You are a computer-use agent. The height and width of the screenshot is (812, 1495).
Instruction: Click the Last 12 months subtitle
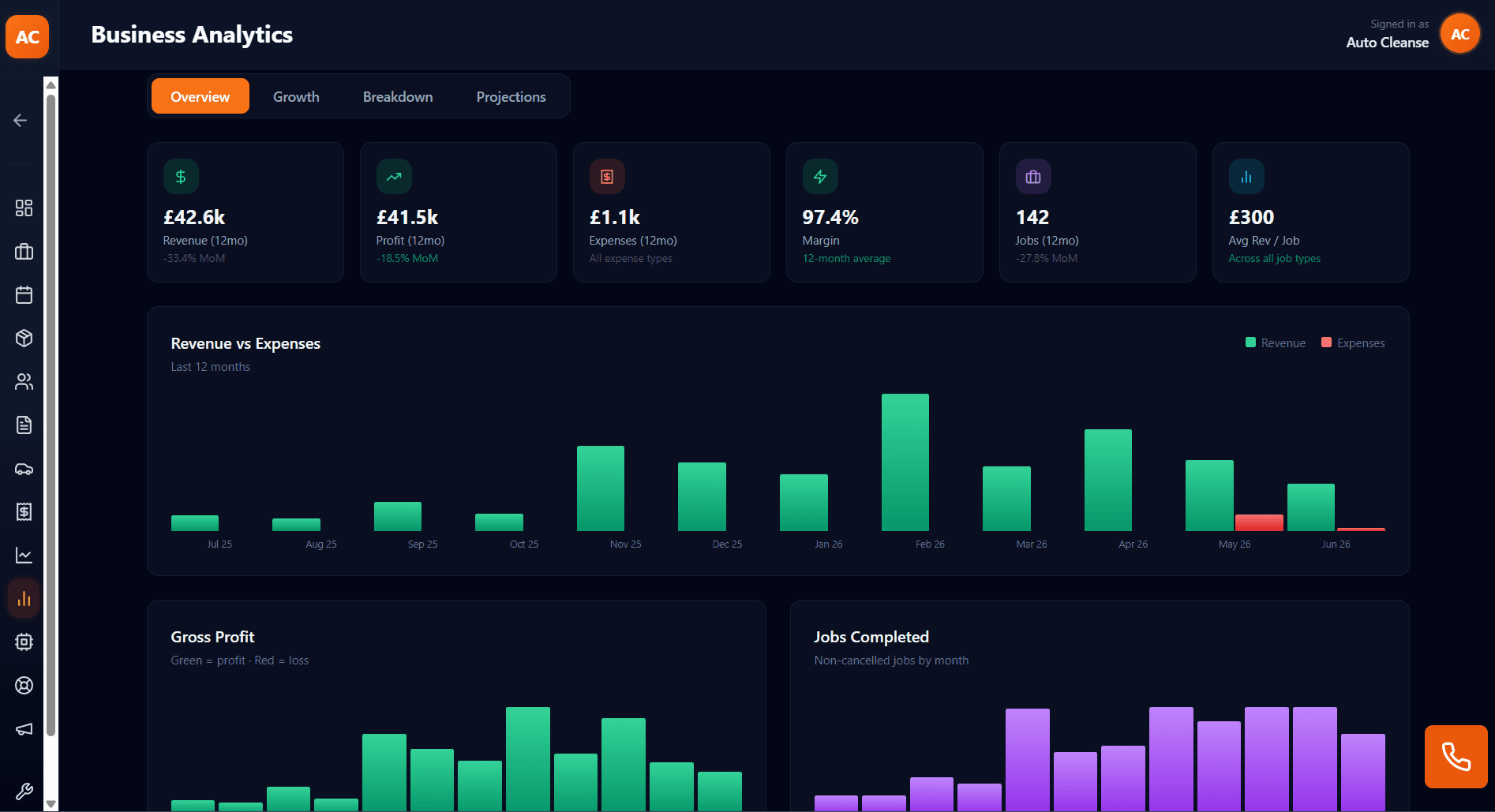point(211,367)
